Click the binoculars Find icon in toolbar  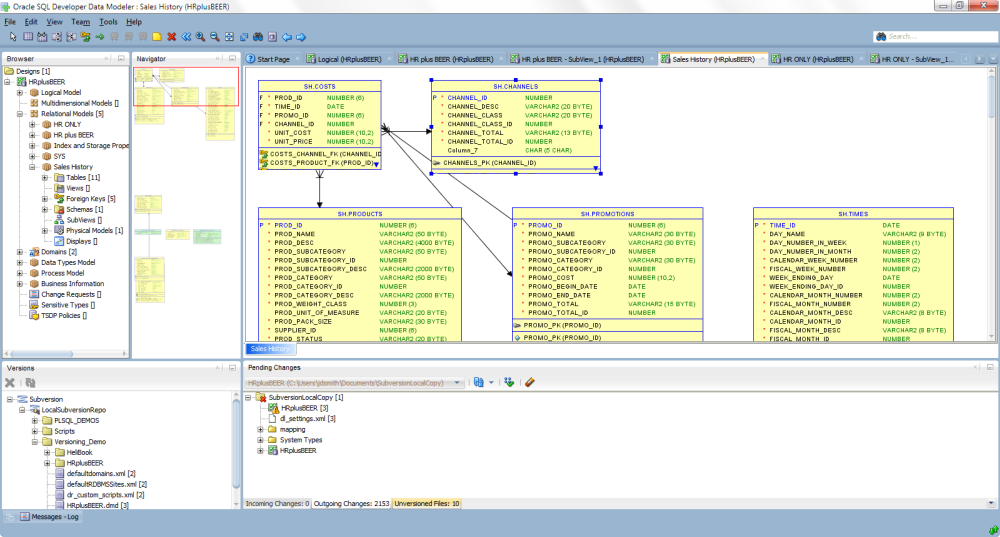[x=258, y=37]
